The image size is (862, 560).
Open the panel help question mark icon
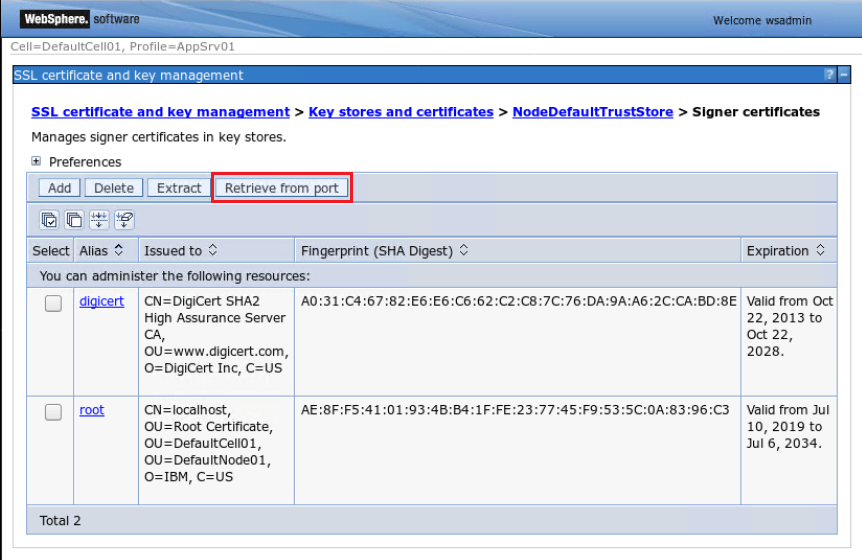[830, 74]
